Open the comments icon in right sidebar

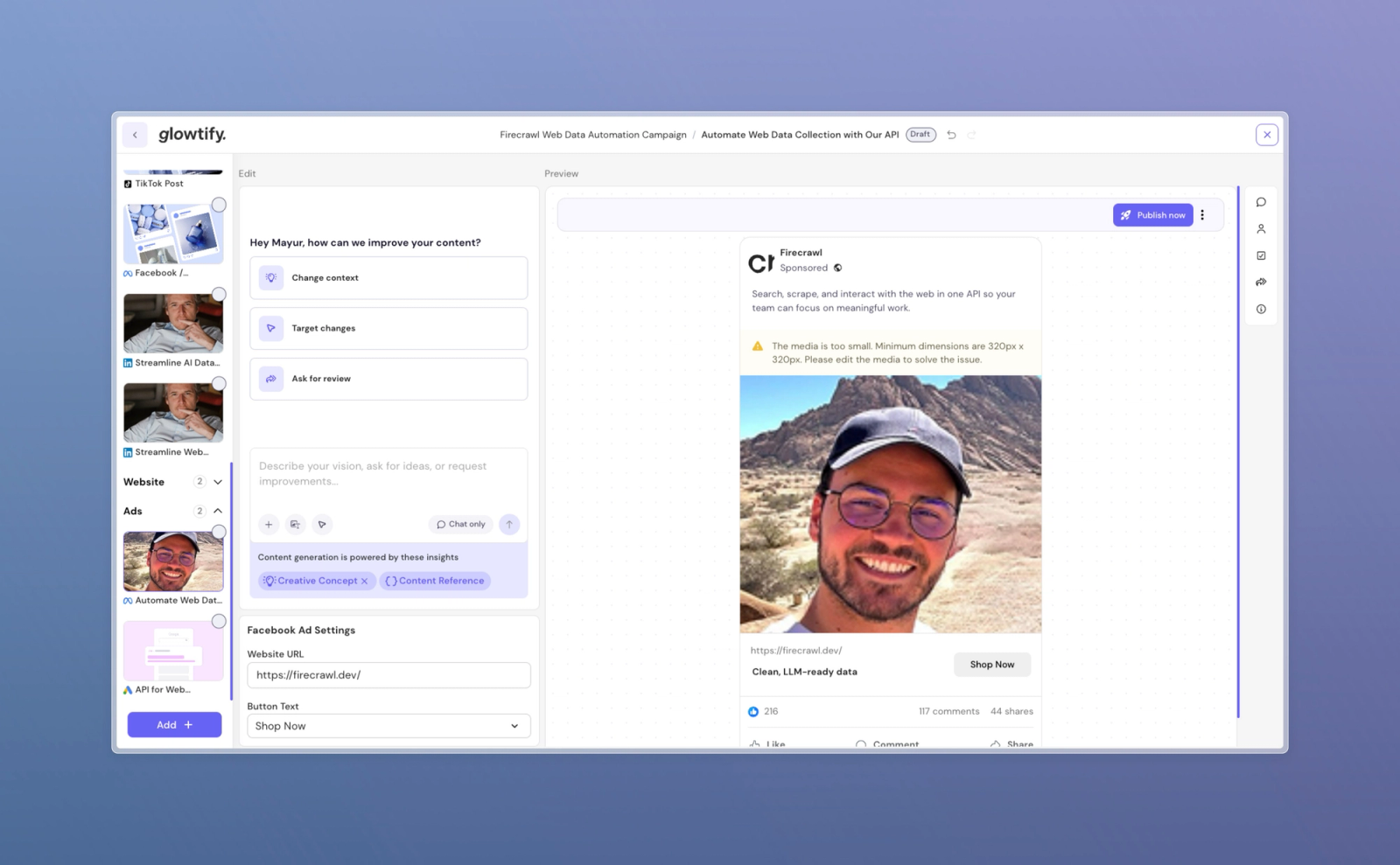1261,202
